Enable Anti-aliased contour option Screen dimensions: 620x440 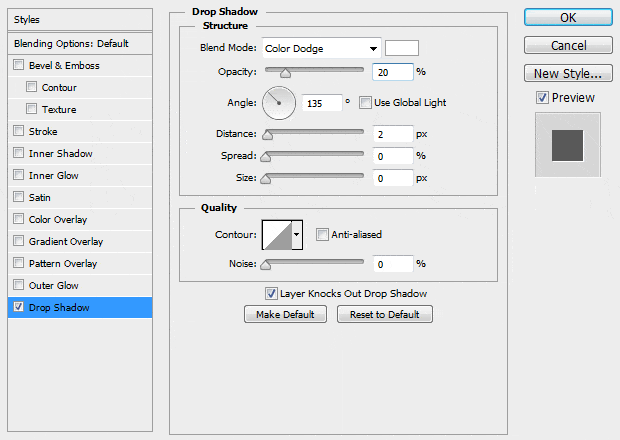pyautogui.click(x=322, y=235)
